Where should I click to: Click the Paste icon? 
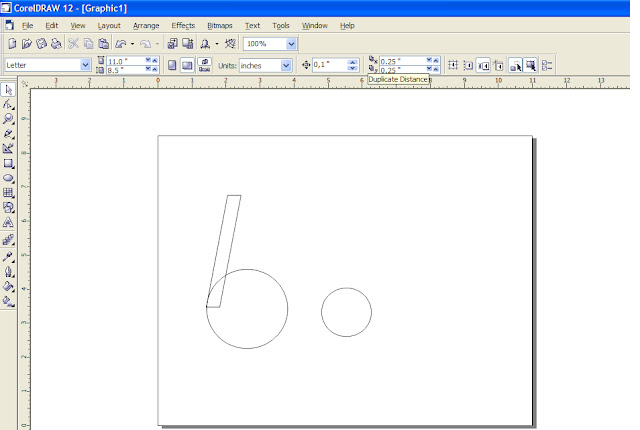click(x=104, y=43)
